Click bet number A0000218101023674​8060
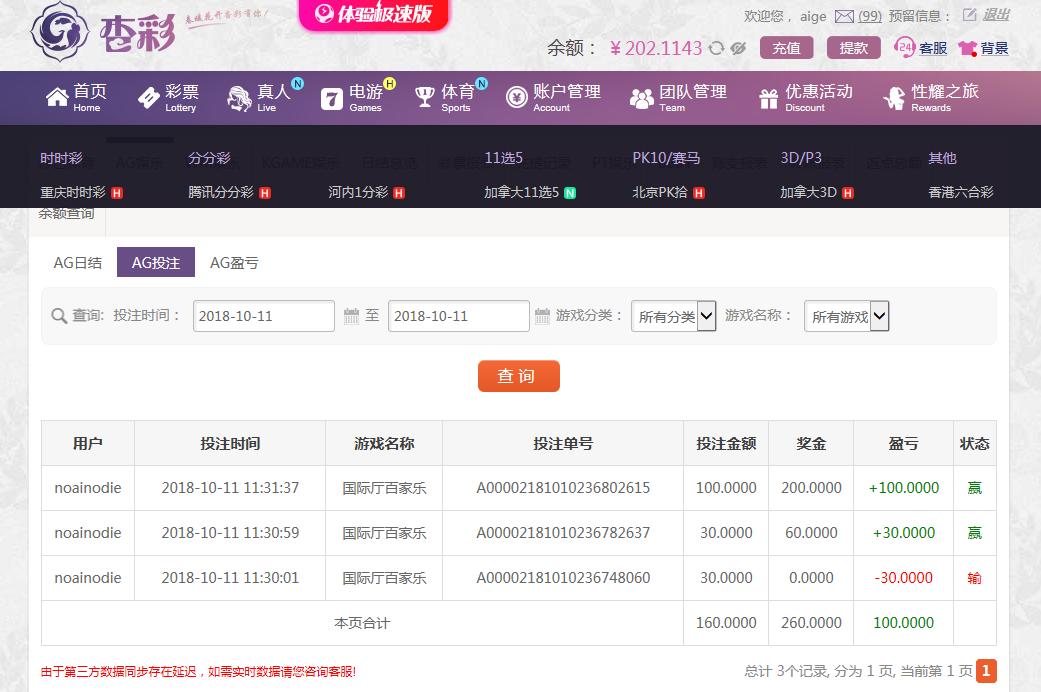The width and height of the screenshot is (1041, 692). pyautogui.click(x=563, y=578)
